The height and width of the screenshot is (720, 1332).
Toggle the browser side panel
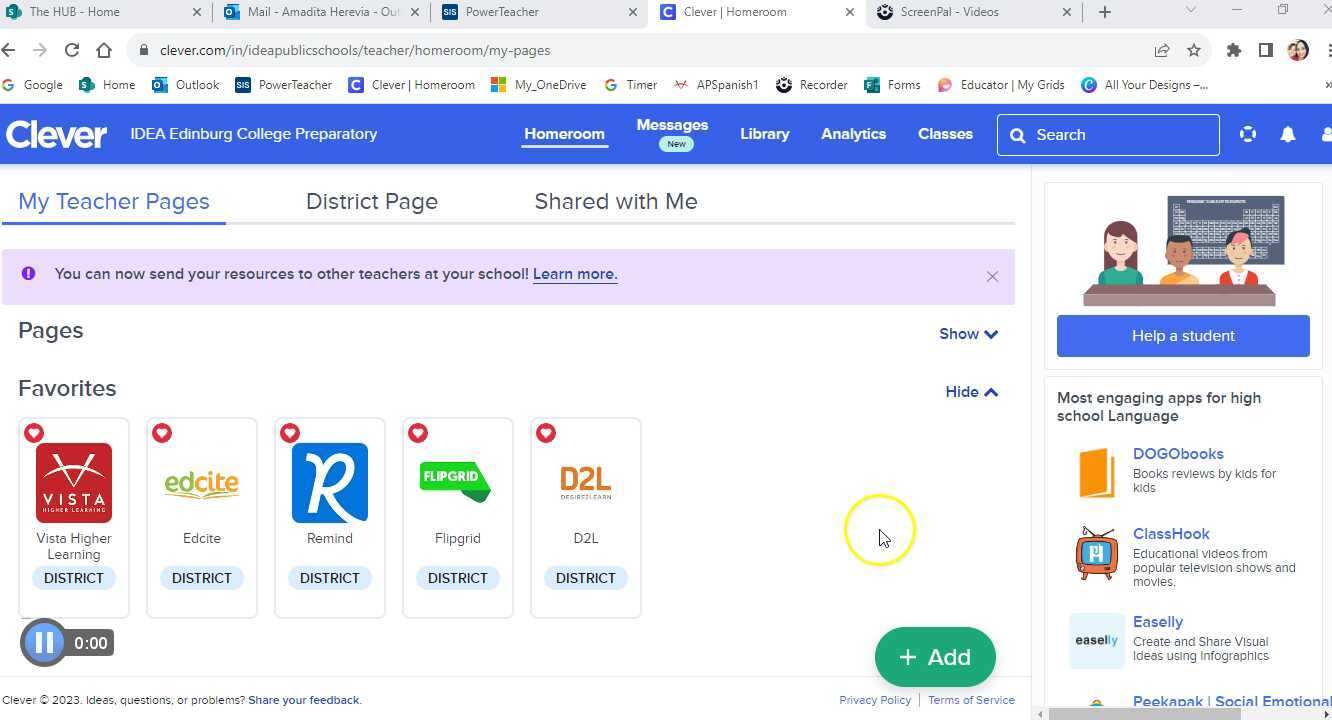pyautogui.click(x=1266, y=50)
